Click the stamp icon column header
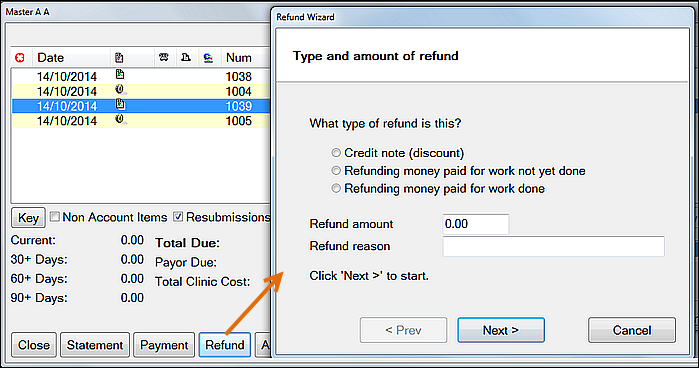 (x=186, y=57)
